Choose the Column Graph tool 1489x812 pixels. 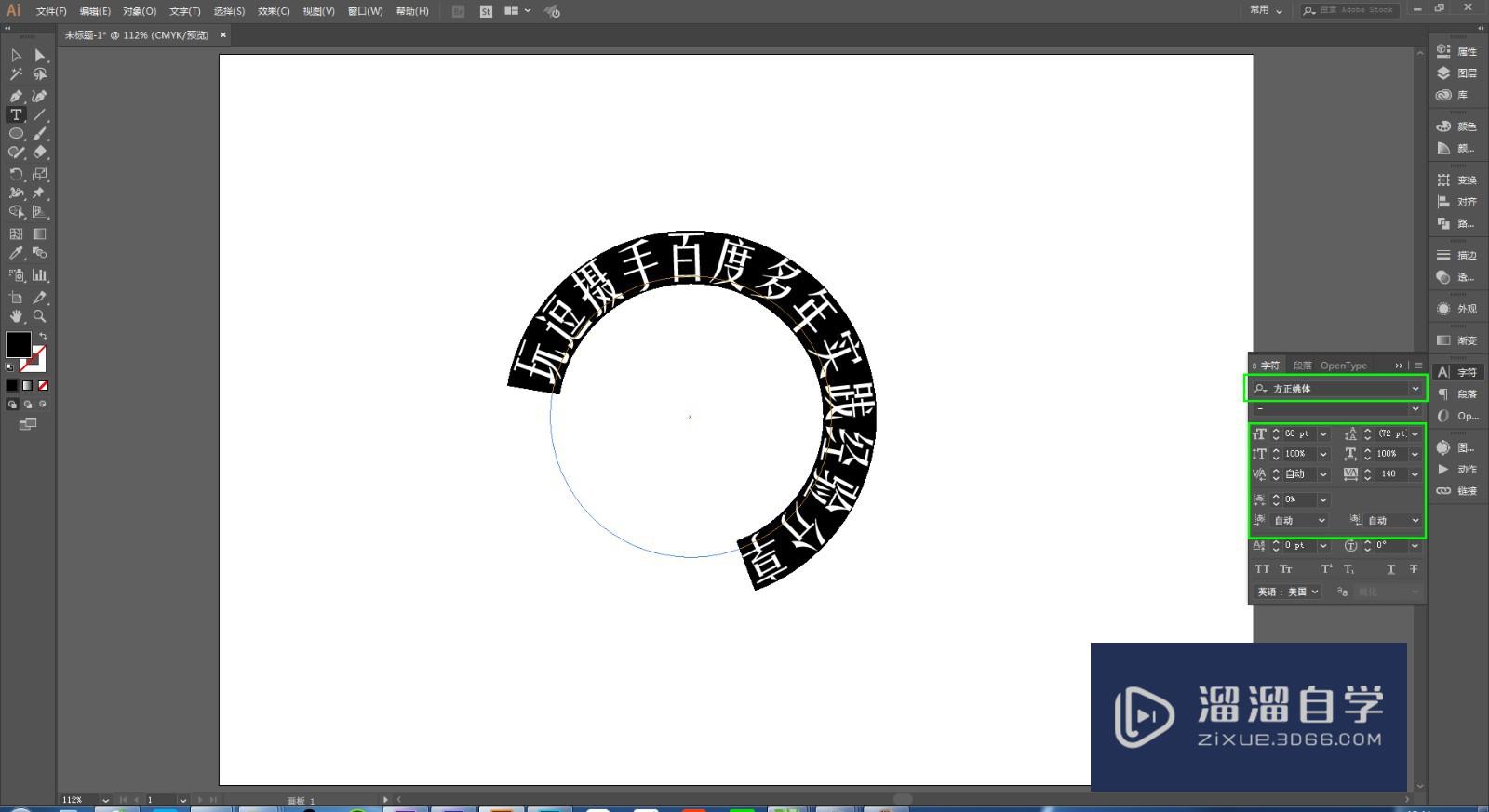(40, 275)
